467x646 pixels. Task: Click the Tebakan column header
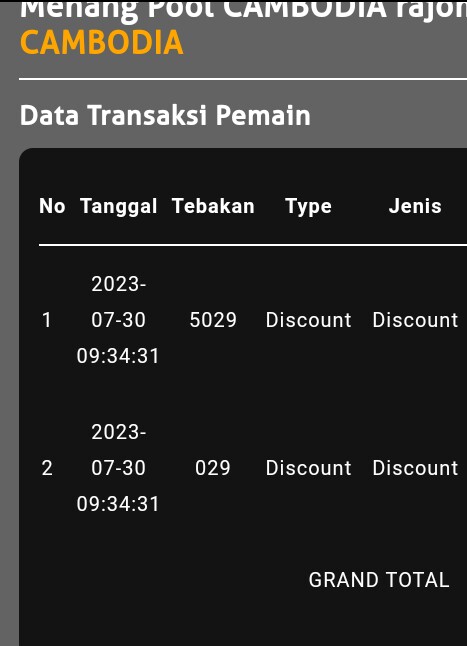coord(213,206)
